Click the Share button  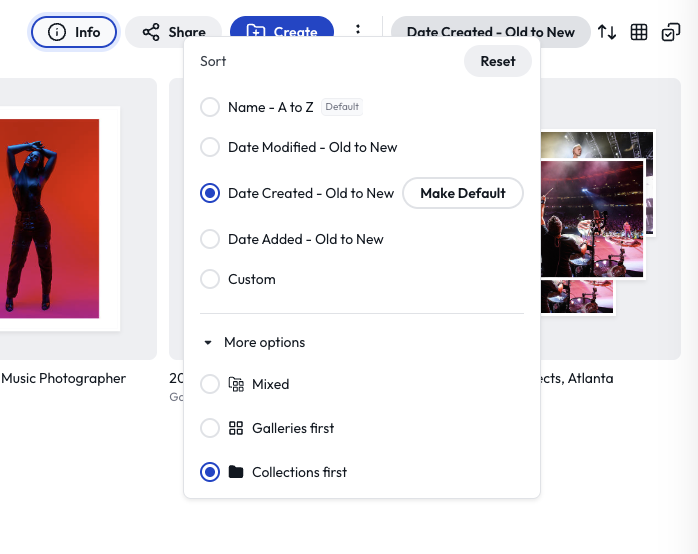(x=174, y=32)
